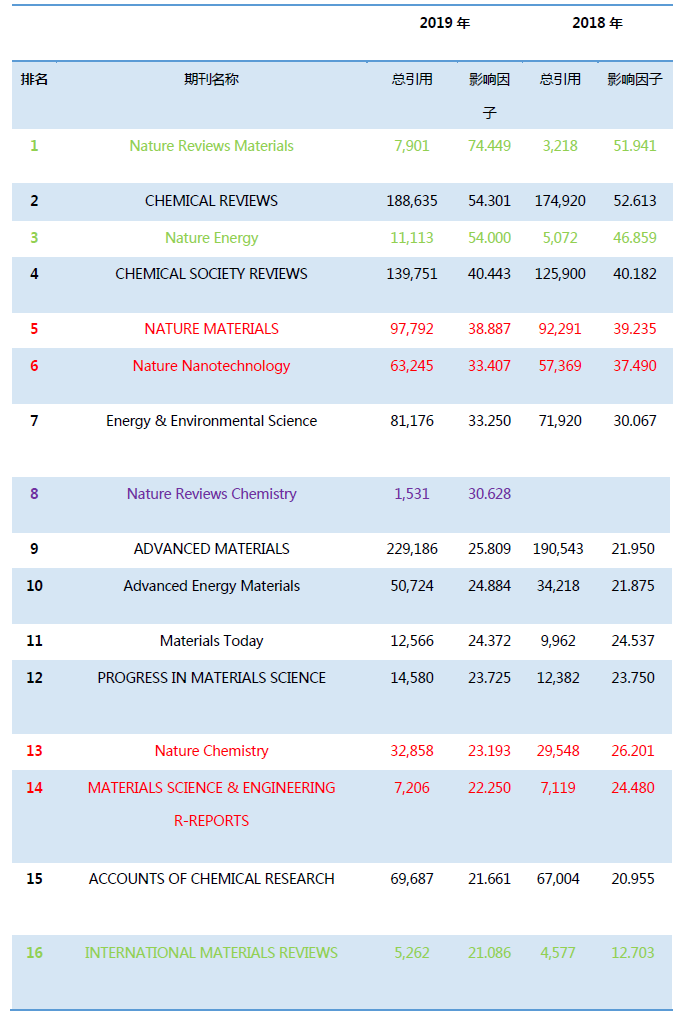
Task: Select the citation count 139,751
Action: tap(411, 274)
